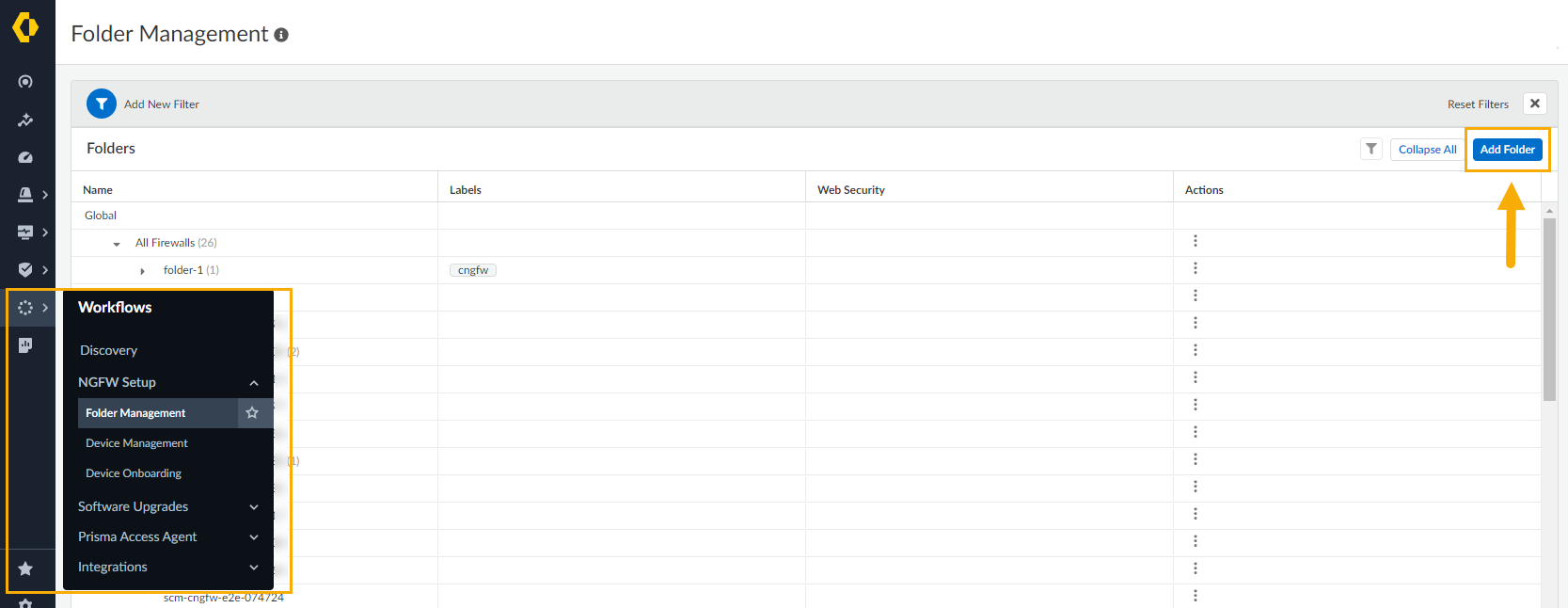Image resolution: width=1568 pixels, height=608 pixels.
Task: Click the Reset Filters link
Action: [1478, 104]
